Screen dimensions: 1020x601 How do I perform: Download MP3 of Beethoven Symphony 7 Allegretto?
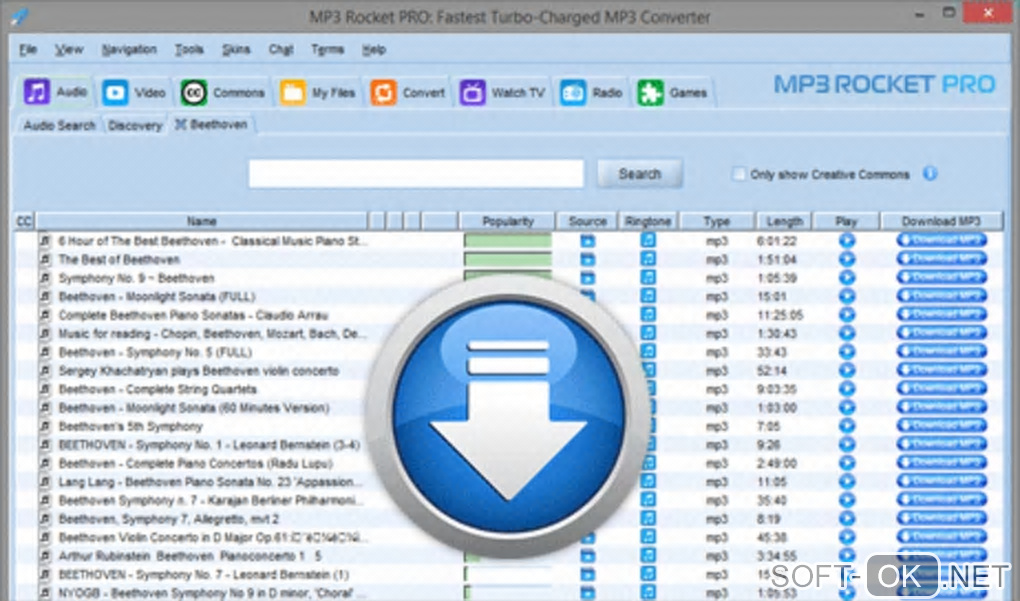click(941, 518)
